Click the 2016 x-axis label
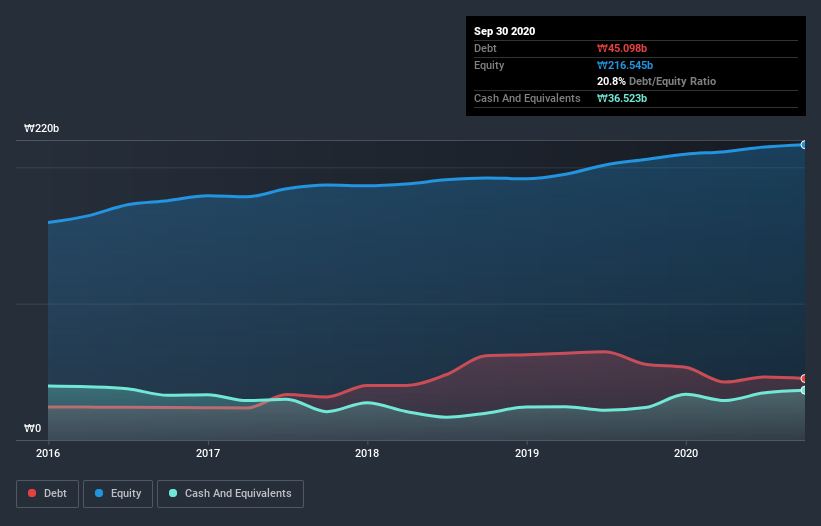 coord(48,453)
